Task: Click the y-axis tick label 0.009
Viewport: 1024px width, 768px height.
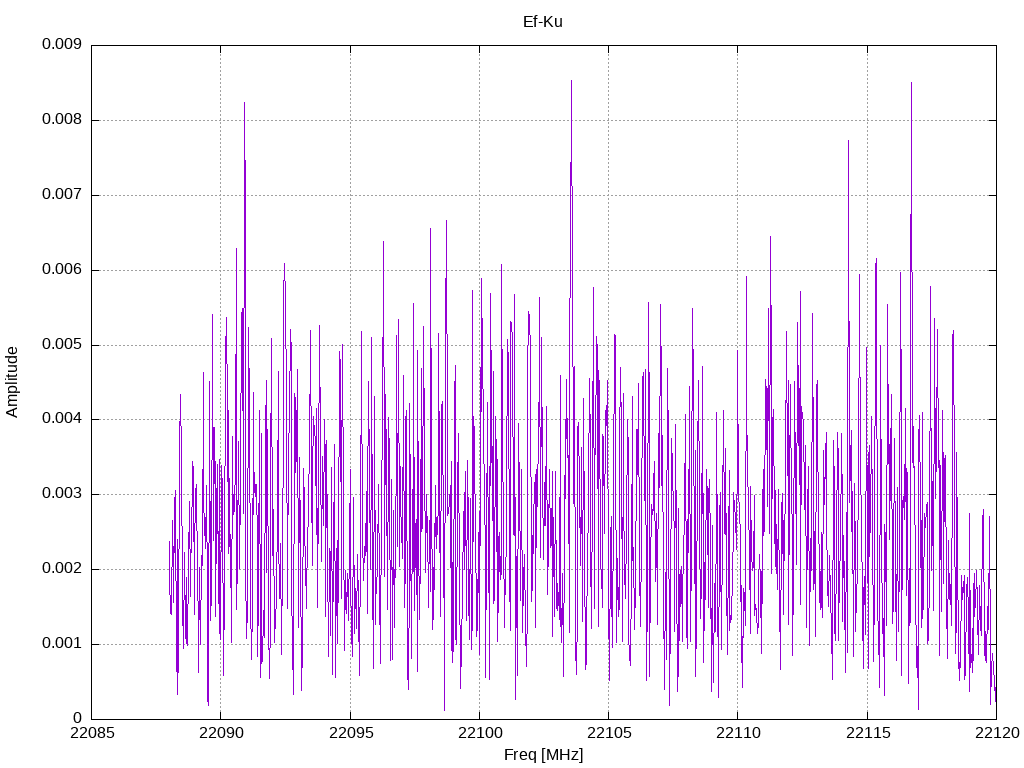Action: tap(62, 44)
